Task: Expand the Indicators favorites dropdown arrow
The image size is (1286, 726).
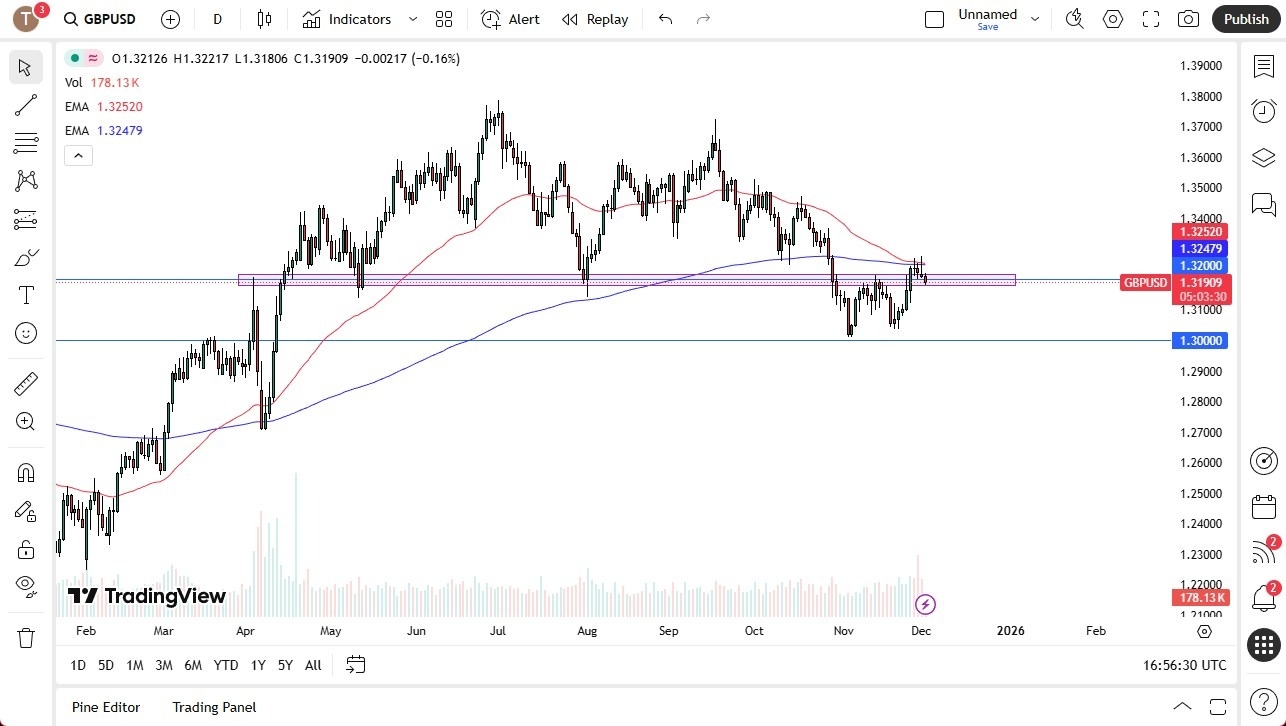Action: (413, 19)
